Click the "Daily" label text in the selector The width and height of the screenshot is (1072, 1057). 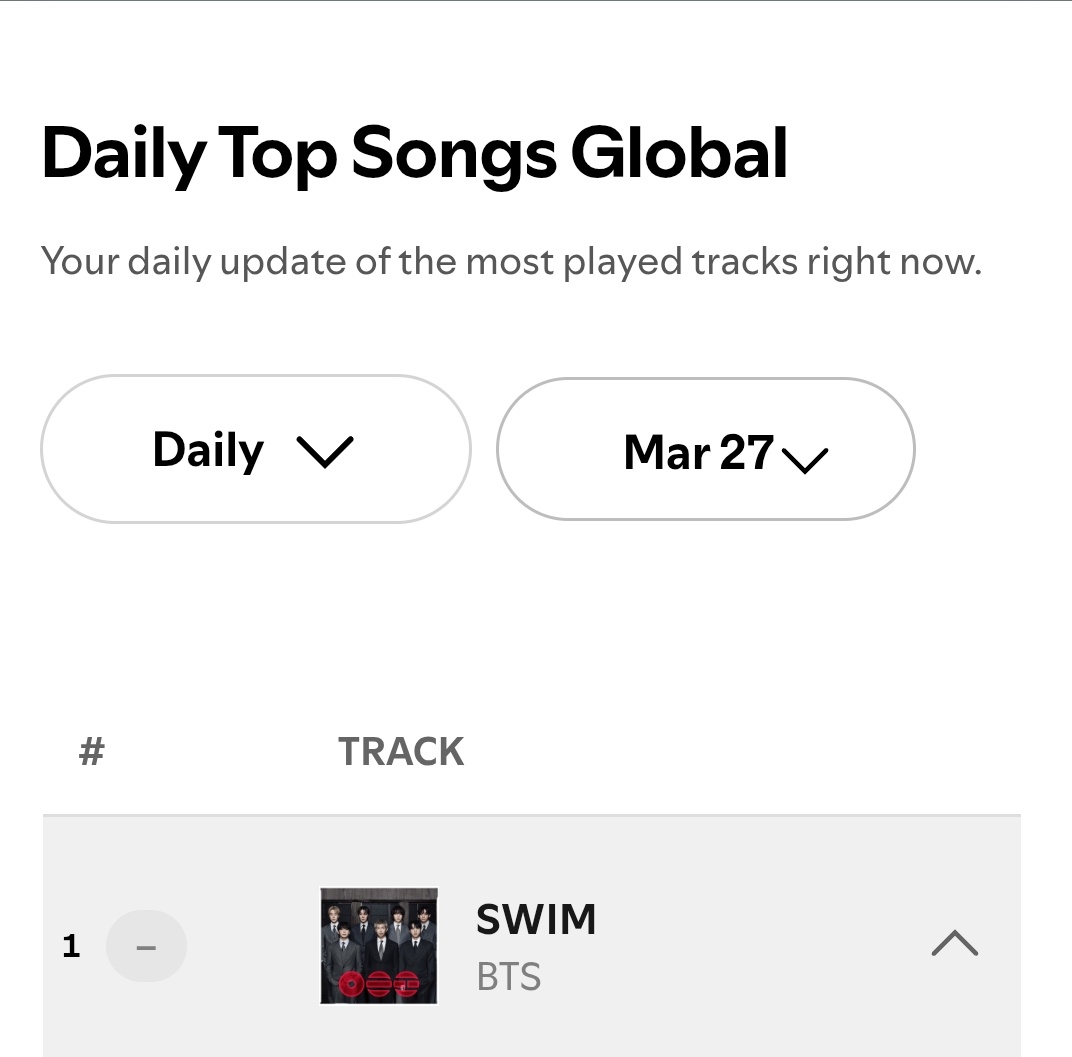(208, 450)
